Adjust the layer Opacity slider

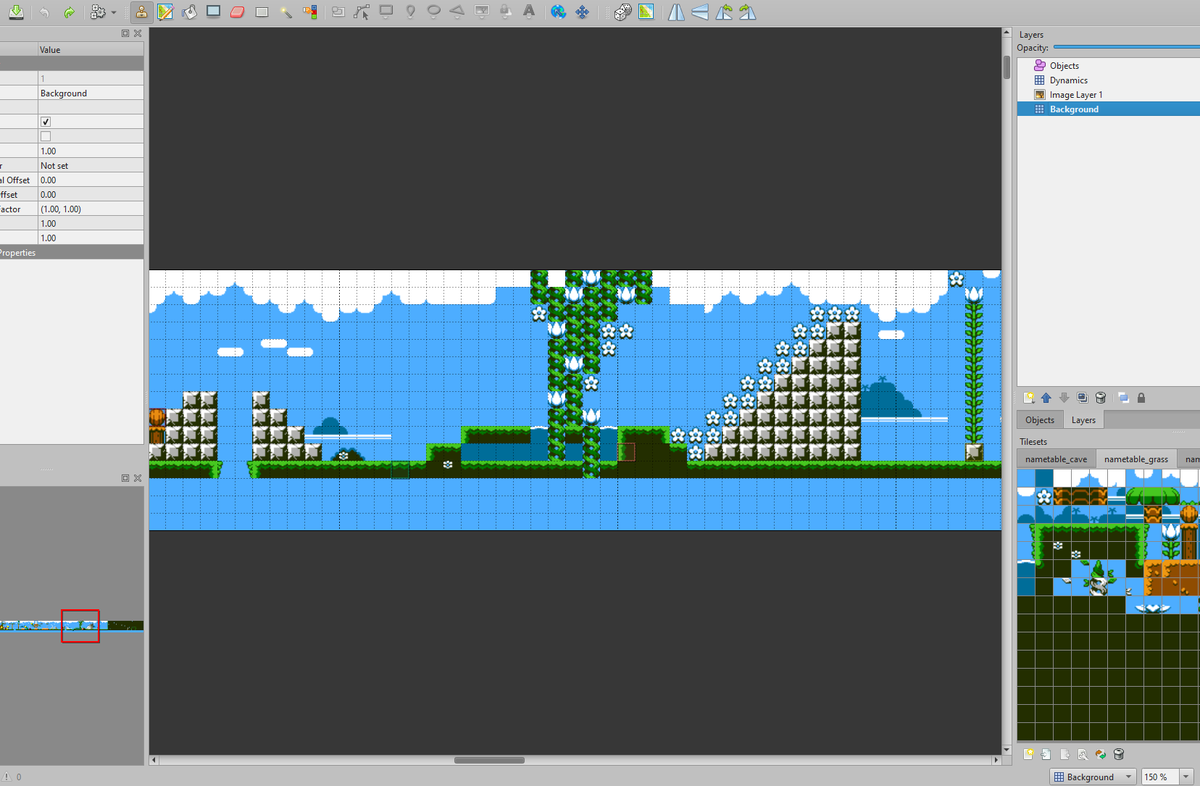coord(1126,47)
